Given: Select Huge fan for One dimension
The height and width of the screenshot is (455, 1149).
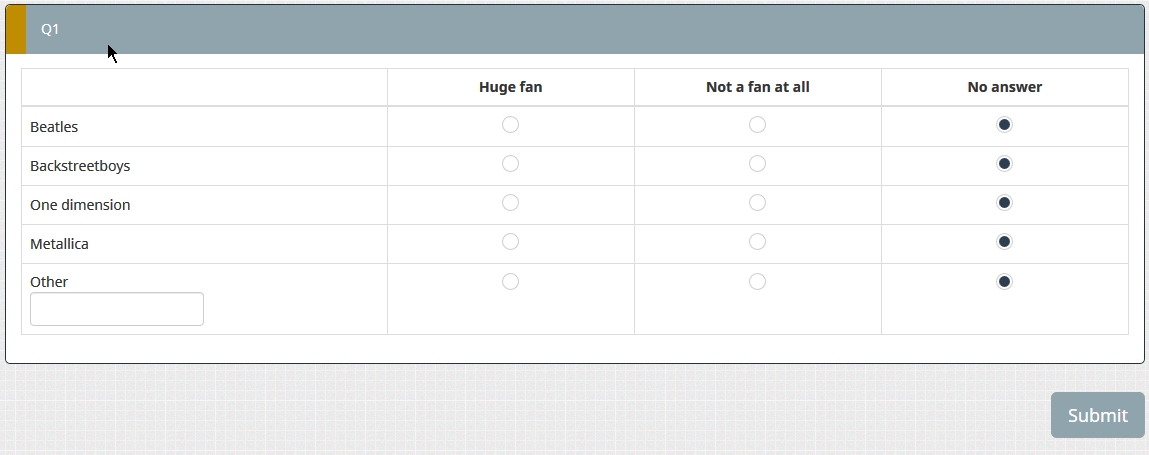Looking at the screenshot, I should click(510, 203).
